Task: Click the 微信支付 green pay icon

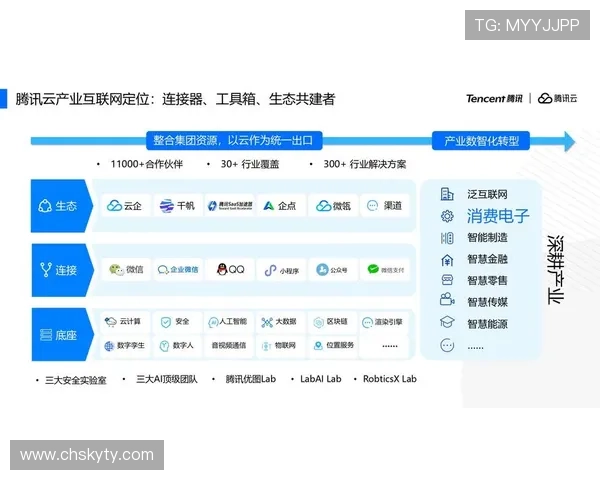Action: (373, 269)
